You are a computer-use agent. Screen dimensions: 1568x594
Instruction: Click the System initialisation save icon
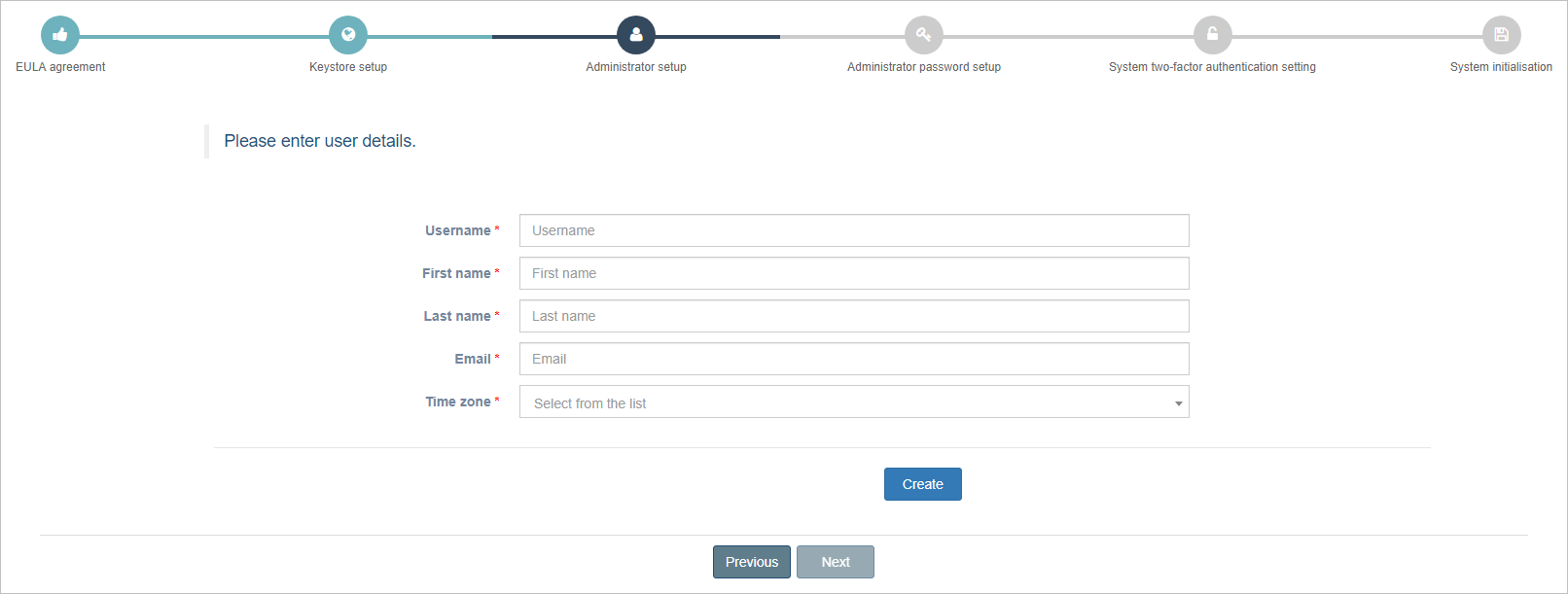point(1501,35)
